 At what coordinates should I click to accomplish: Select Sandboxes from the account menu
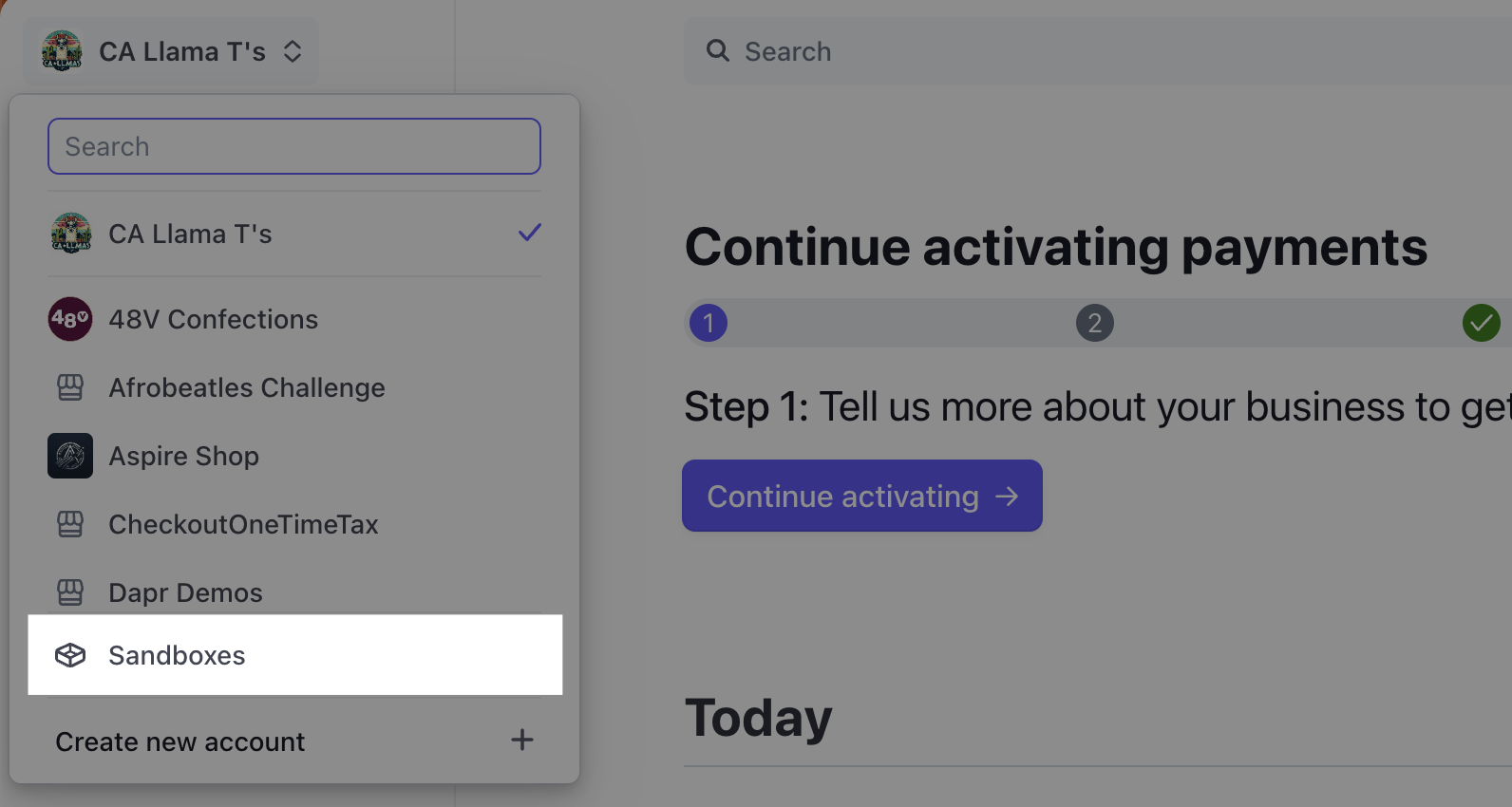pos(178,655)
